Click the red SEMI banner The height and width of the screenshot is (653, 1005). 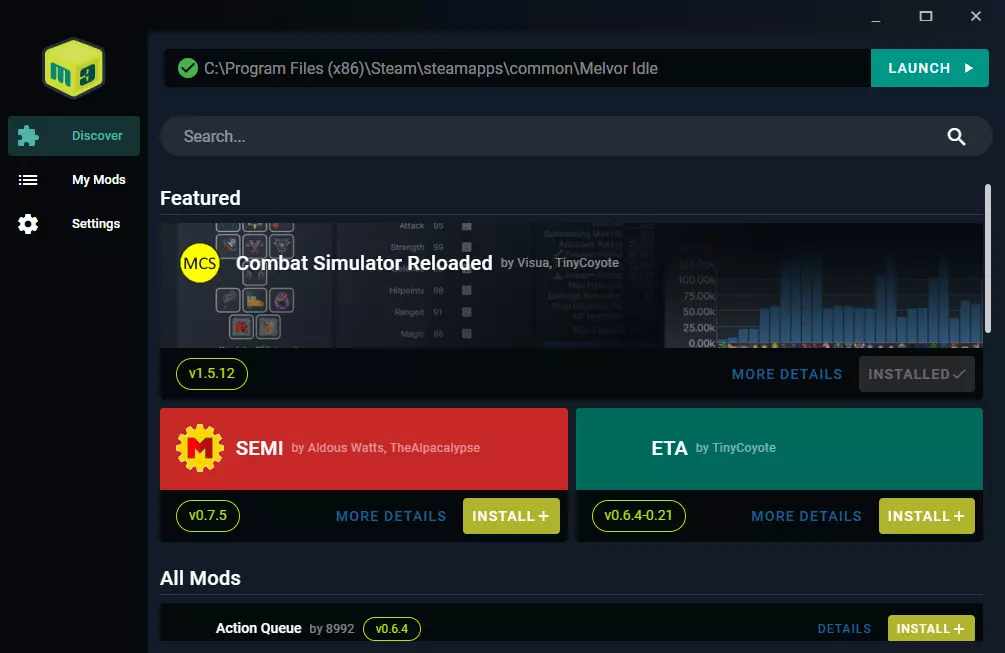[363, 449]
